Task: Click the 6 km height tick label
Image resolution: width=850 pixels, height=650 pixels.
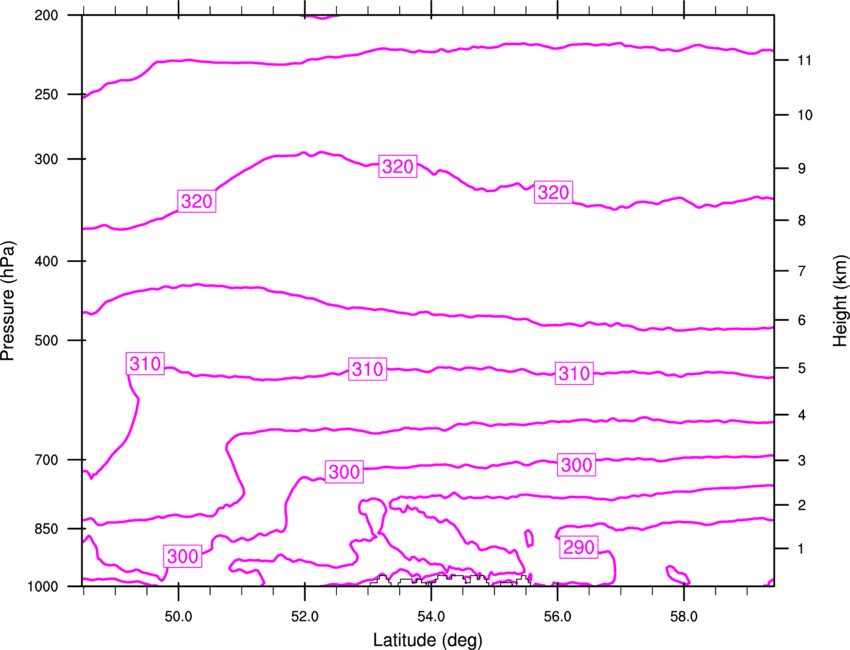Action: pyautogui.click(x=802, y=320)
